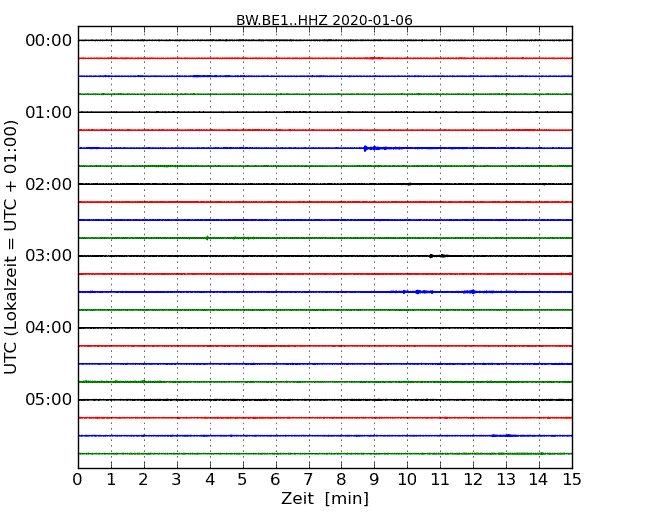650x520 pixels.
Task: Click the 03:00 time label
Action: [x=49, y=255]
